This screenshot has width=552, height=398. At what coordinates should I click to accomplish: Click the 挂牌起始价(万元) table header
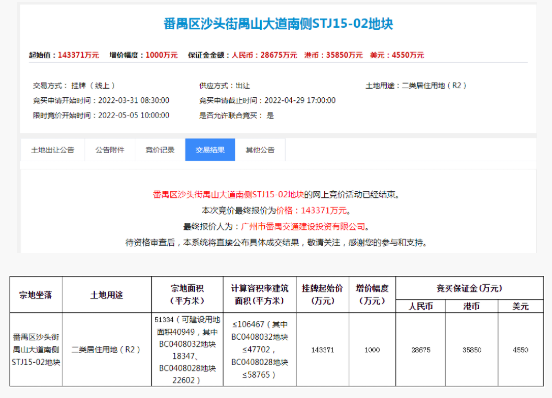tap(323, 295)
